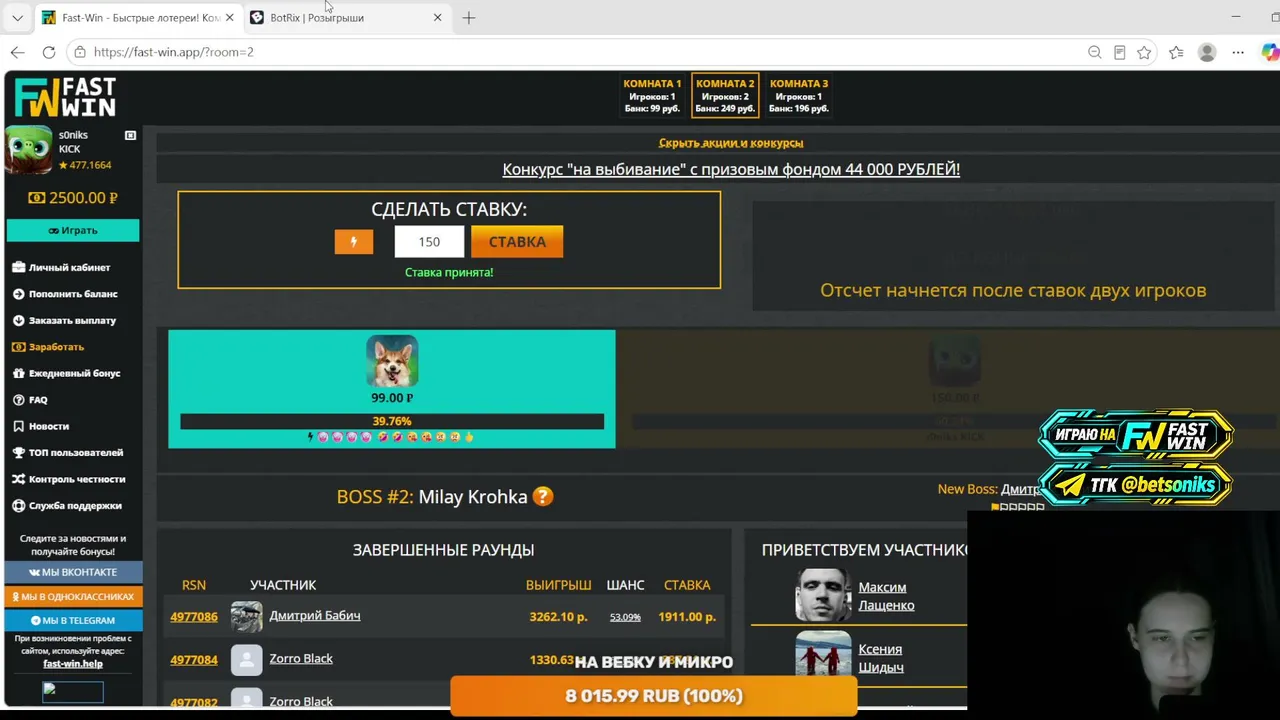Click Максим Лащенко's profile photo
1280x720 pixels.
[823, 595]
